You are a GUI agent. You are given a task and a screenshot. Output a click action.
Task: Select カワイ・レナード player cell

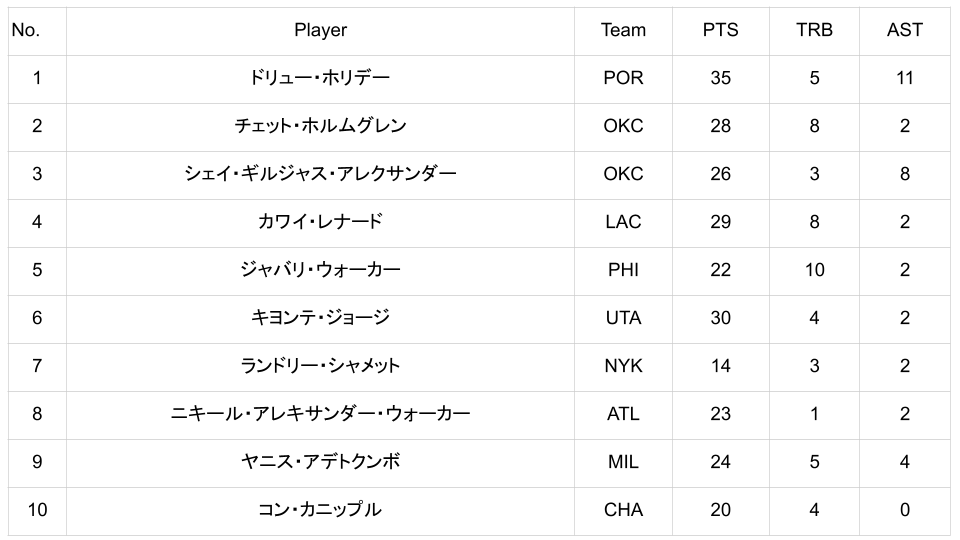pos(320,222)
